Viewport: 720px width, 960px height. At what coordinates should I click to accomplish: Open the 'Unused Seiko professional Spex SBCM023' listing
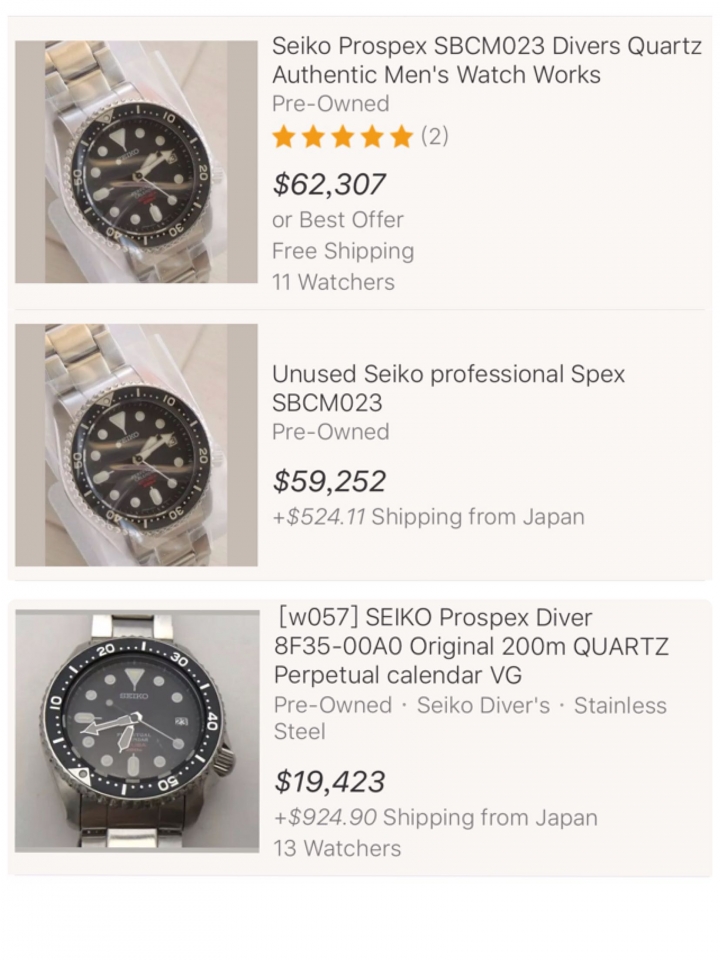[x=448, y=388]
